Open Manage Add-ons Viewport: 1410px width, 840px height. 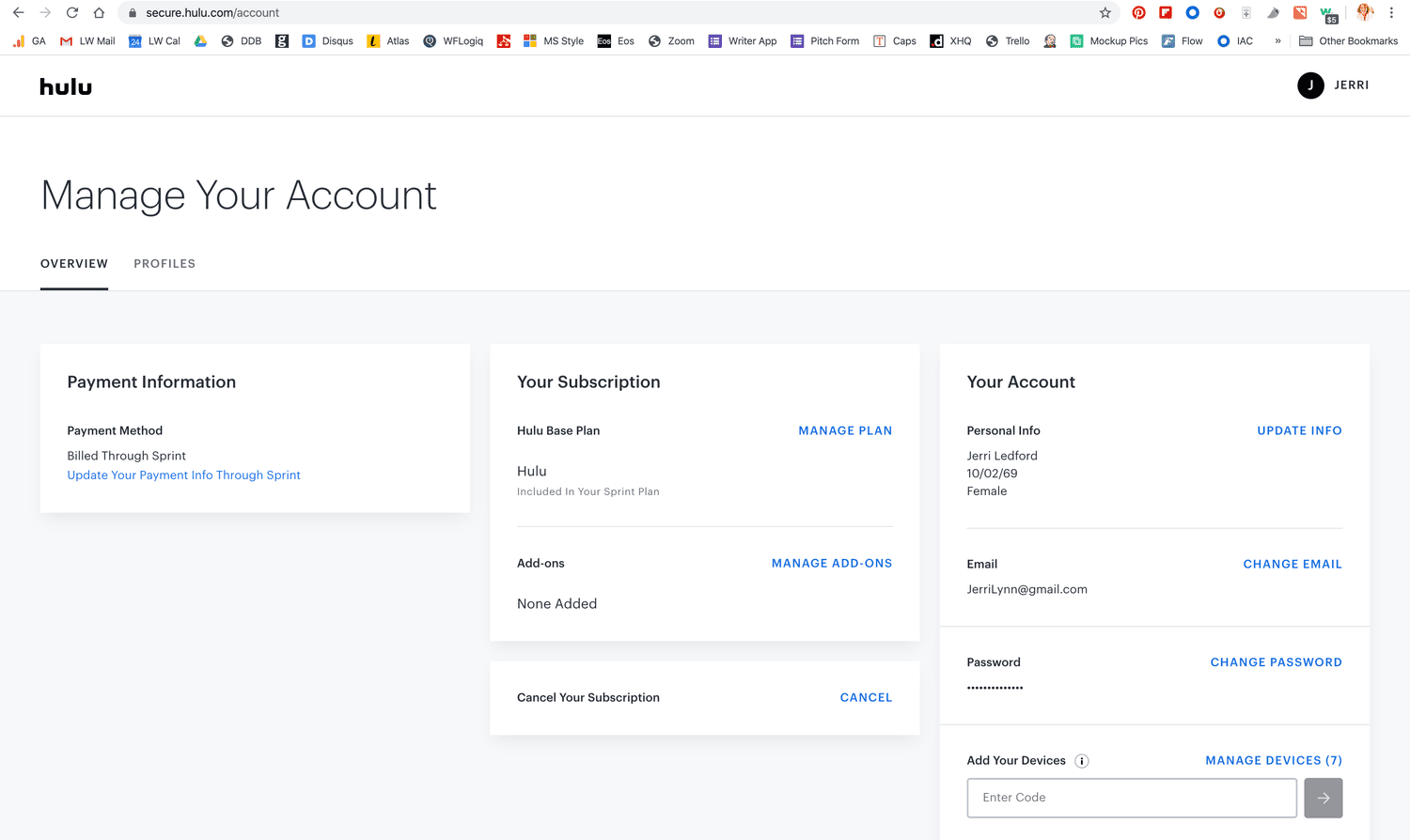(831, 564)
